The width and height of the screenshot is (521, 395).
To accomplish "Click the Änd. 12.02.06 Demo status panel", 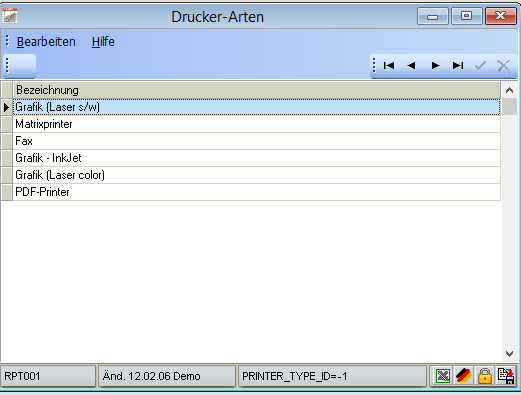I will (x=167, y=376).
